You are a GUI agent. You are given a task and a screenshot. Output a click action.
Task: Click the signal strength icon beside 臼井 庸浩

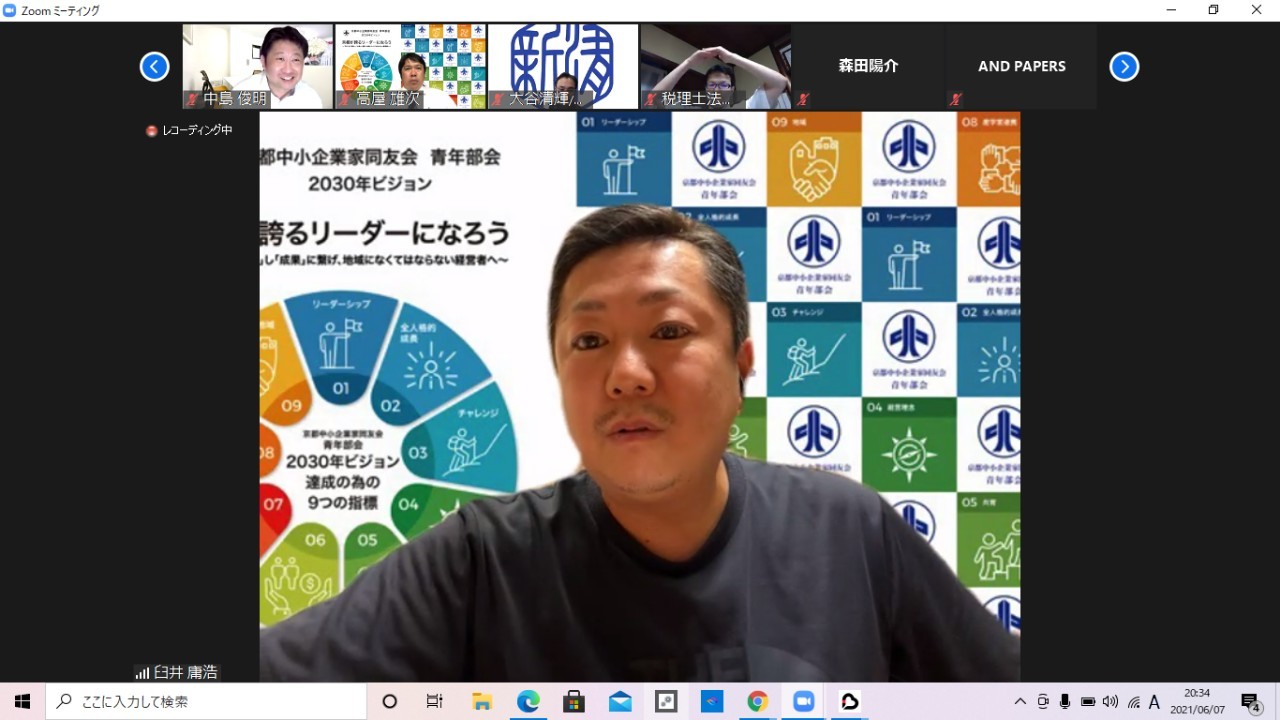(x=142, y=673)
